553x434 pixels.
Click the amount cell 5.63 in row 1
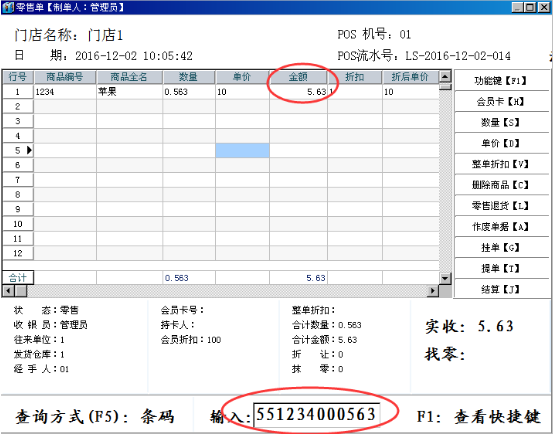(298, 92)
